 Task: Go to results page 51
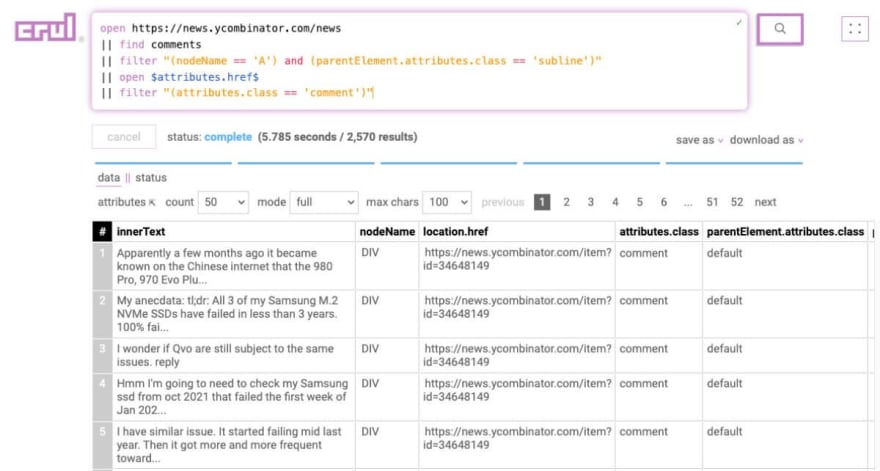[712, 202]
